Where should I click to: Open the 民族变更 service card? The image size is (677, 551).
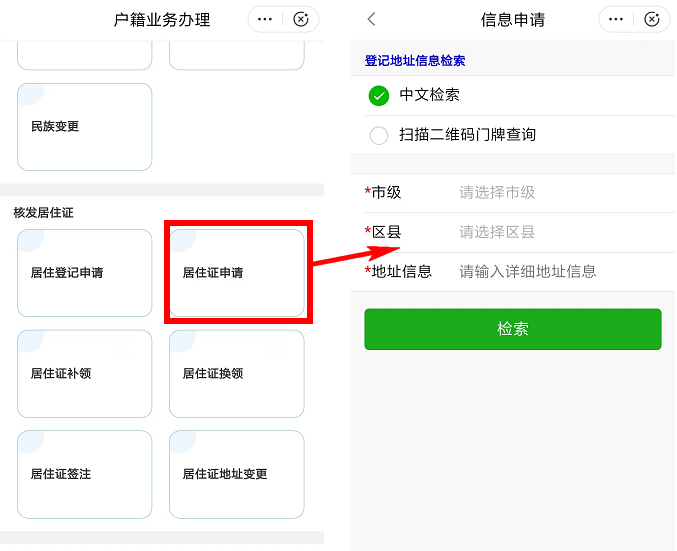click(85, 127)
